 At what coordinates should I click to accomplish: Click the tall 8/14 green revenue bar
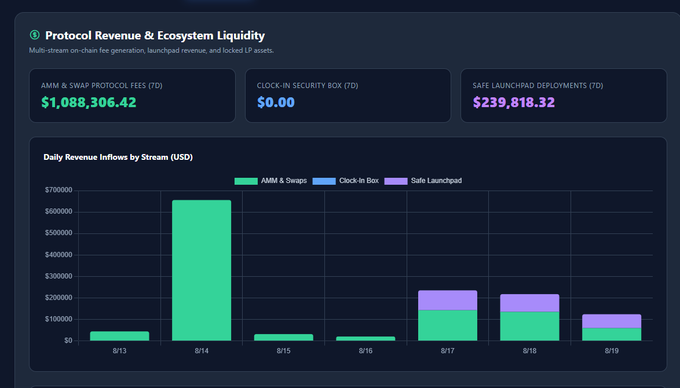(202, 271)
